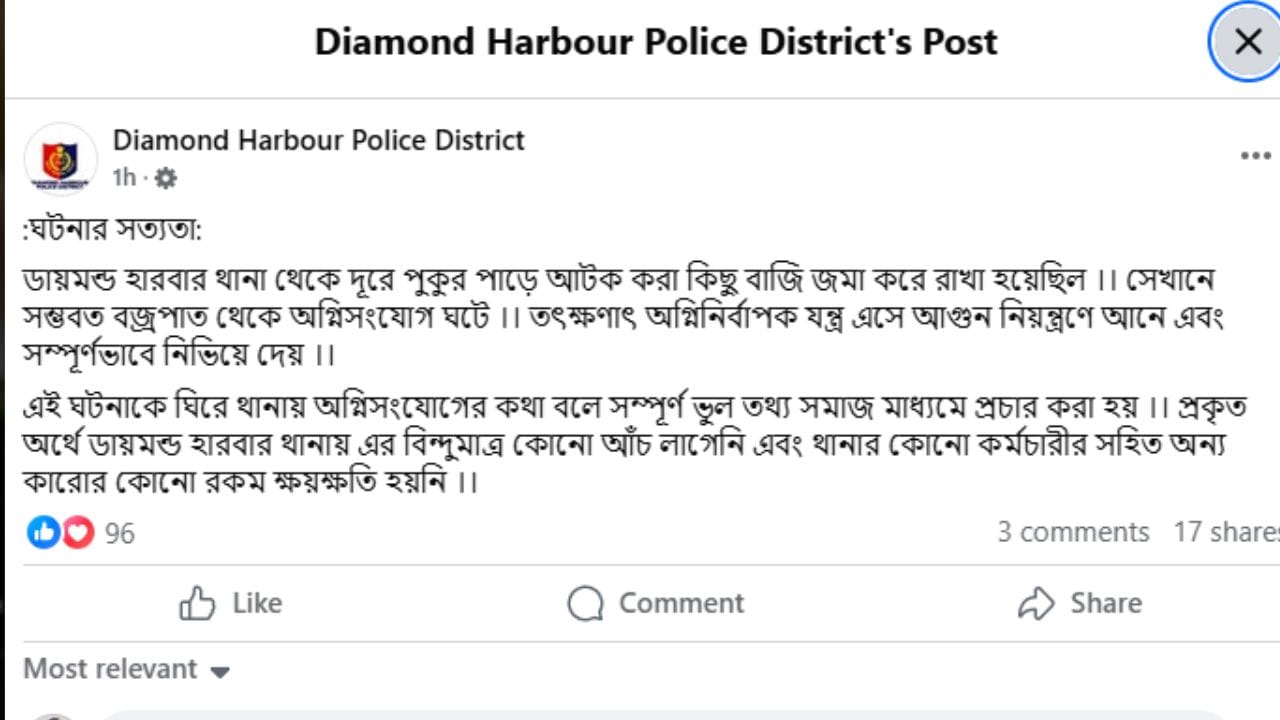
Task: Open the Diamond Harbour Police District page name link
Action: [318, 140]
